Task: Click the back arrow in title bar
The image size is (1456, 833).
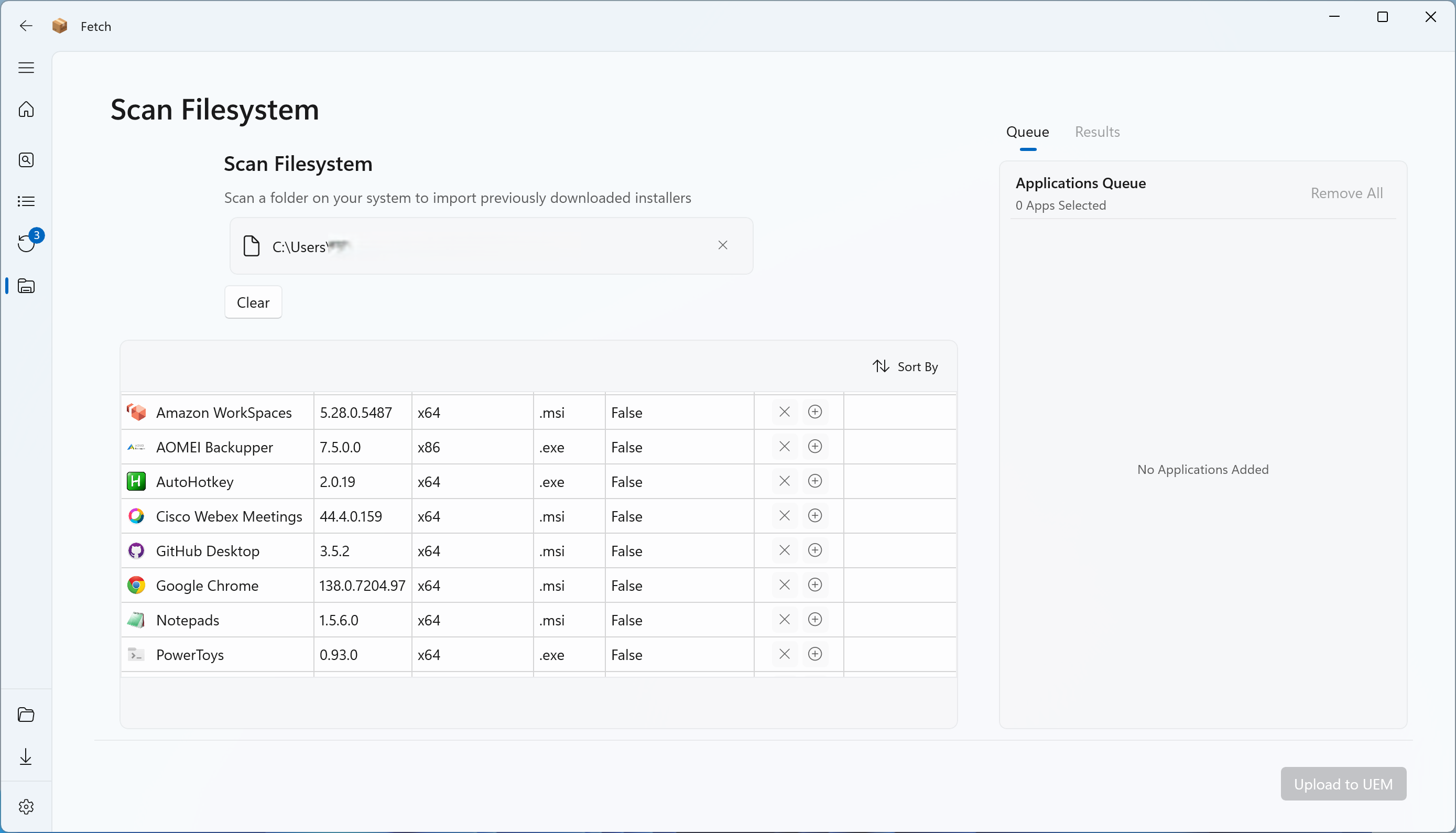Action: pyautogui.click(x=26, y=26)
